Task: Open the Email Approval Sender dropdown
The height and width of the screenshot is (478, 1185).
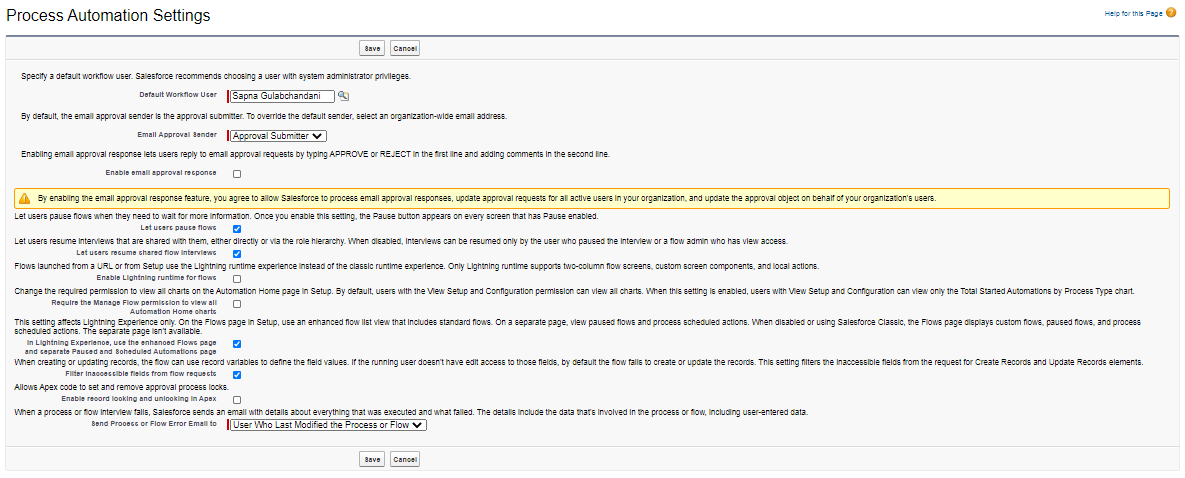Action: [x=278, y=136]
